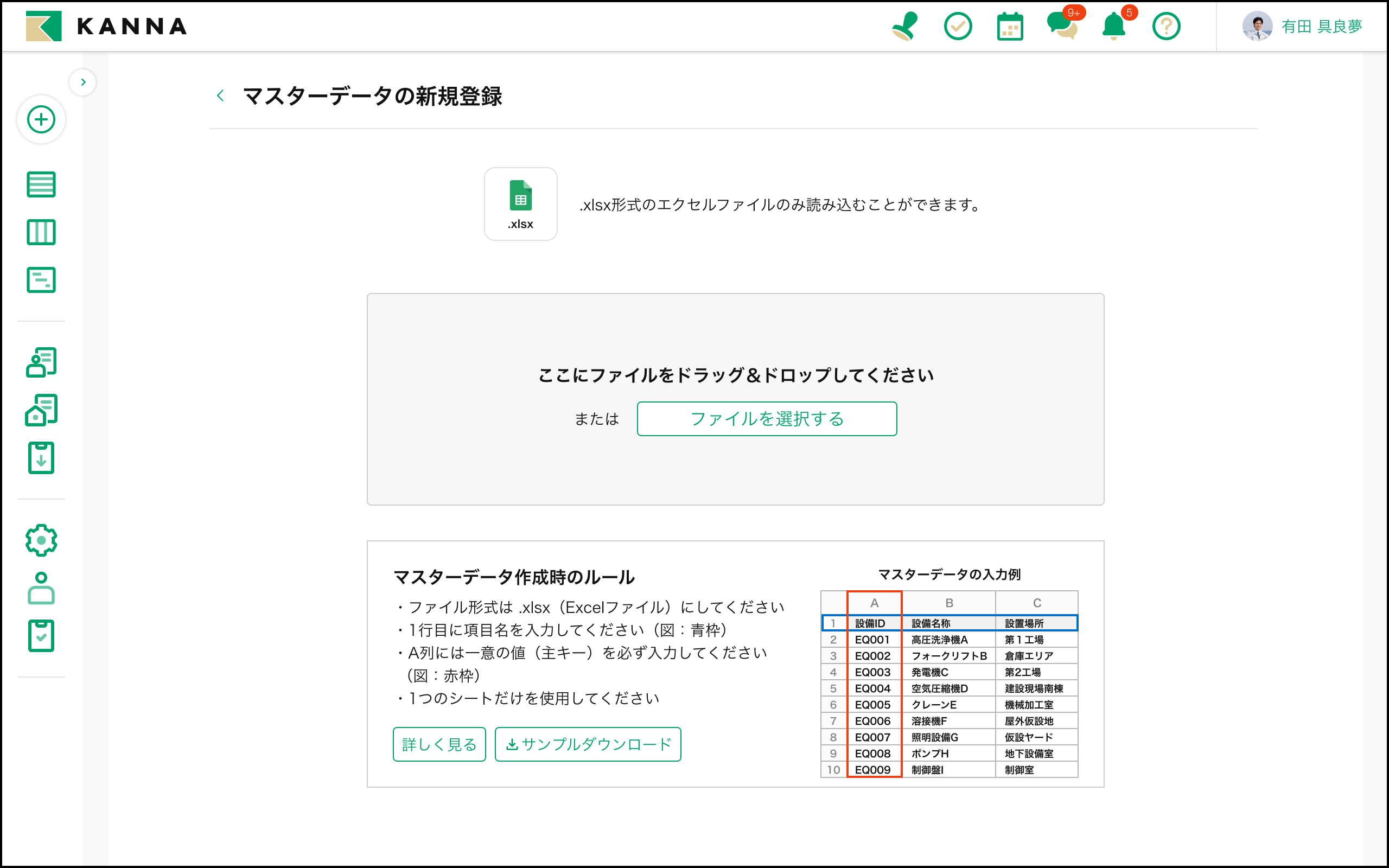Click the circular plus create button
1389x868 pixels.
click(x=41, y=119)
